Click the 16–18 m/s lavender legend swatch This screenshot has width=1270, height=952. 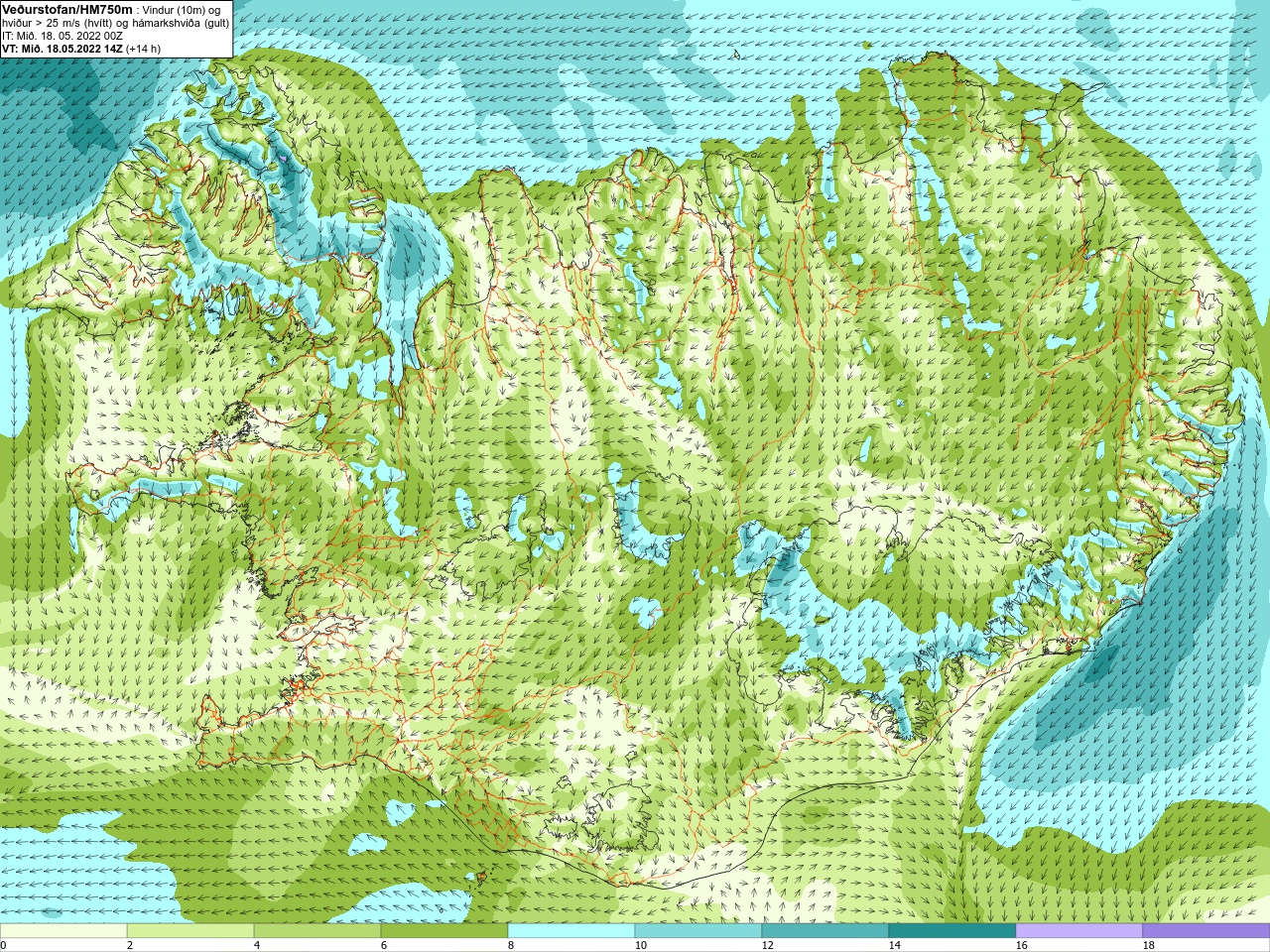(1079, 931)
